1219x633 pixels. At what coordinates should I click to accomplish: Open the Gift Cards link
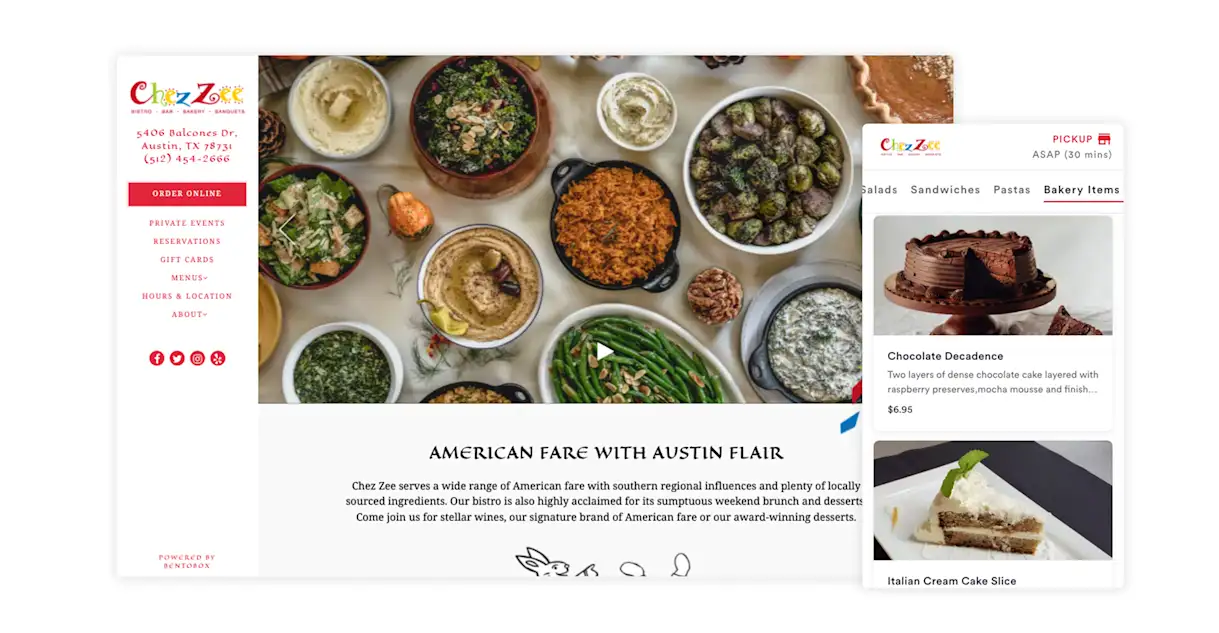(x=187, y=260)
